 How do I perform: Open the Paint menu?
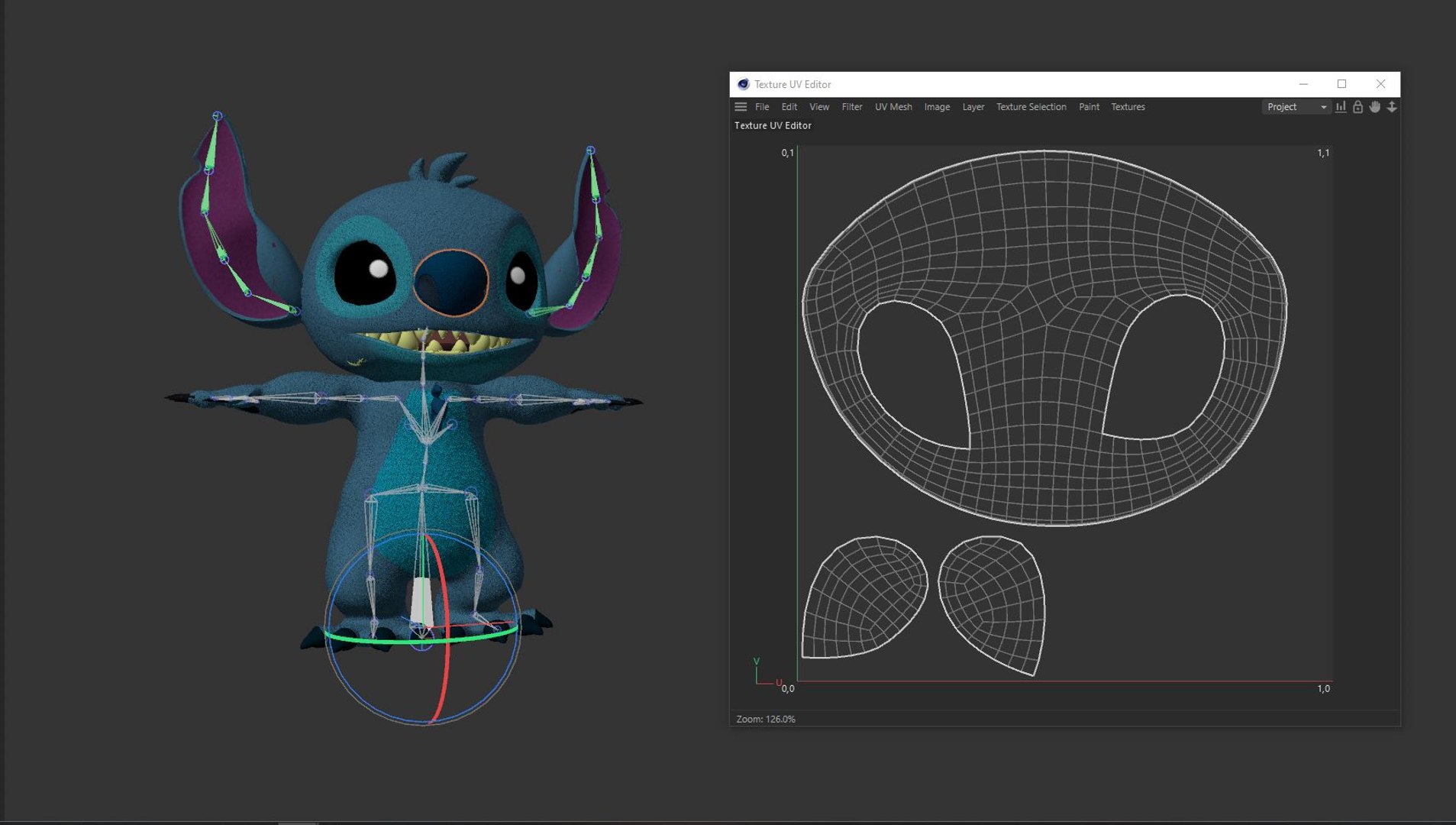tap(1089, 107)
